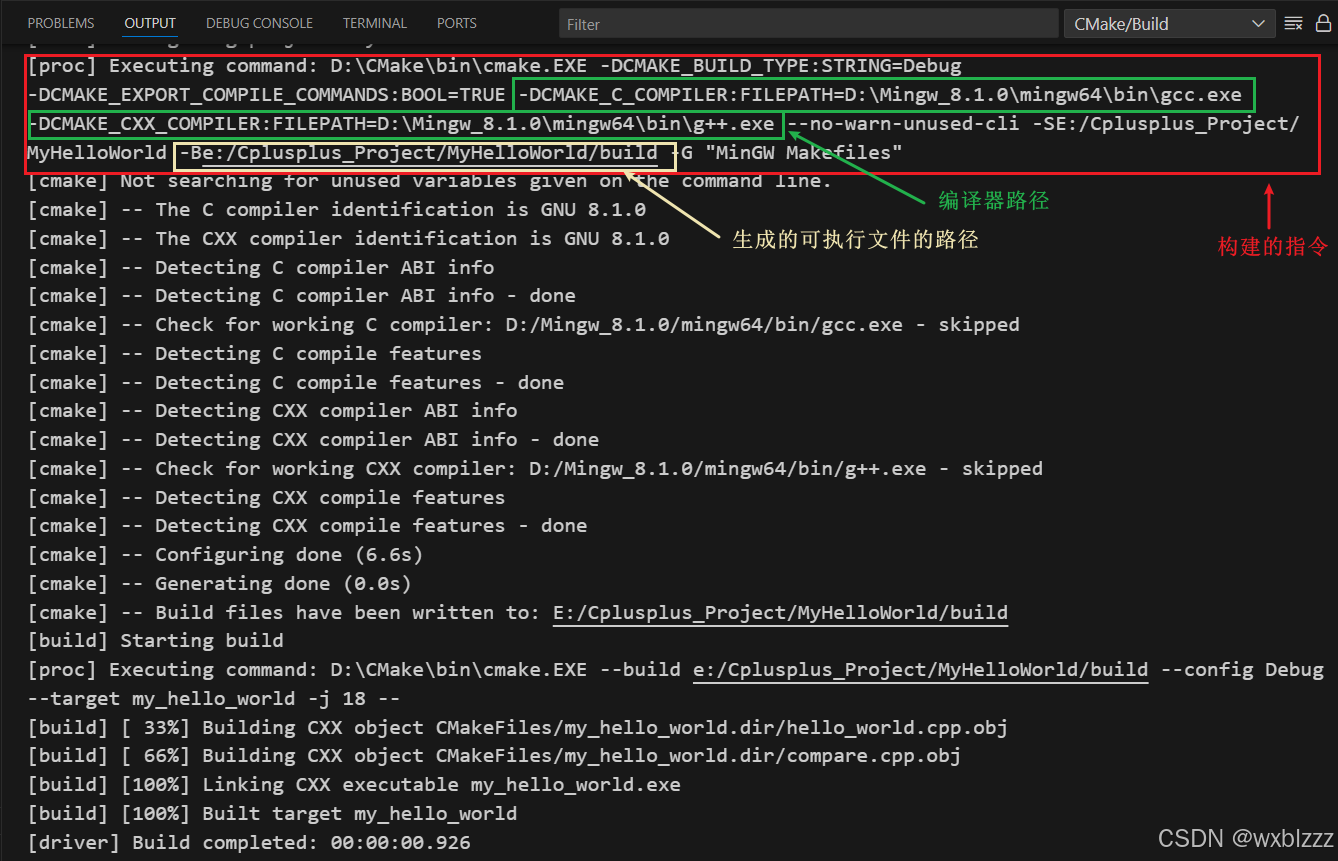Follow the build directory link in the --build command
Image resolution: width=1338 pixels, height=861 pixels.
pos(920,670)
